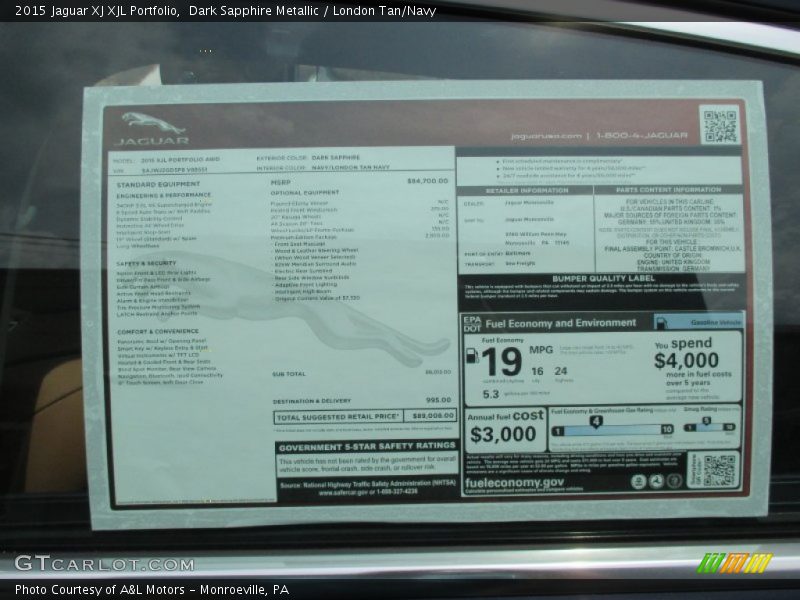Click the fuel pump icon in Gasoline Vehicle badge
The width and height of the screenshot is (800, 600).
coord(661,322)
